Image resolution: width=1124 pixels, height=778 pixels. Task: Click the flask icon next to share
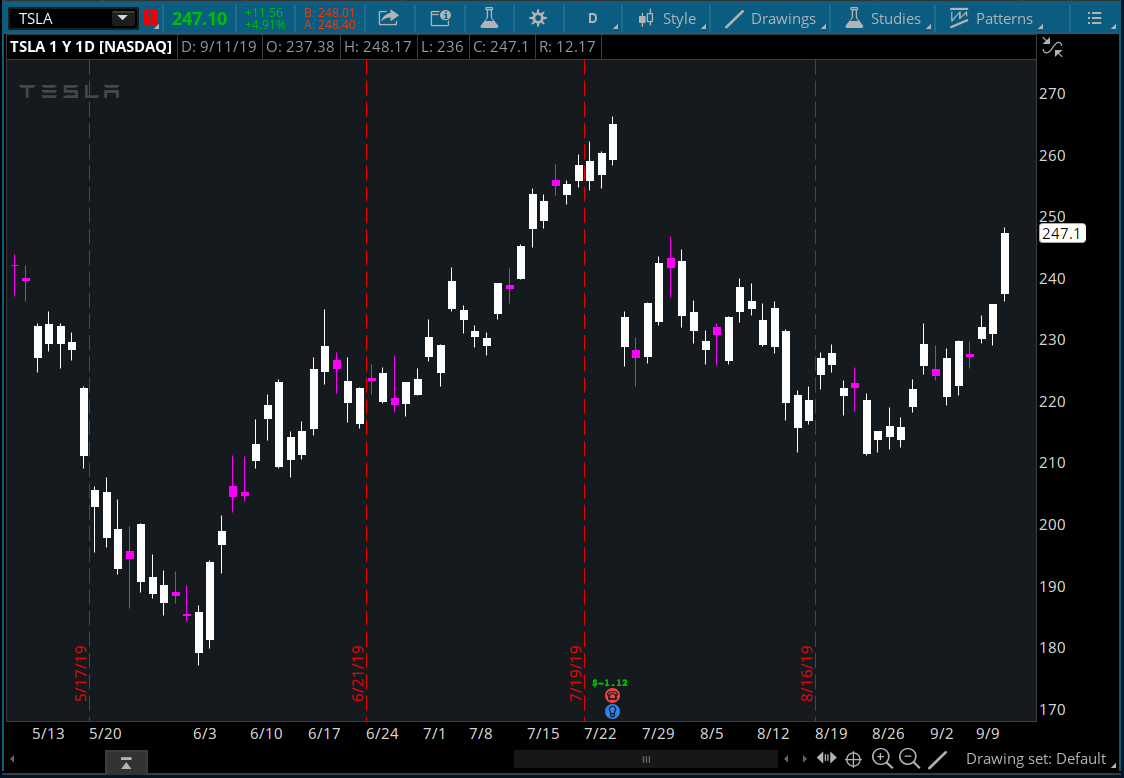489,18
